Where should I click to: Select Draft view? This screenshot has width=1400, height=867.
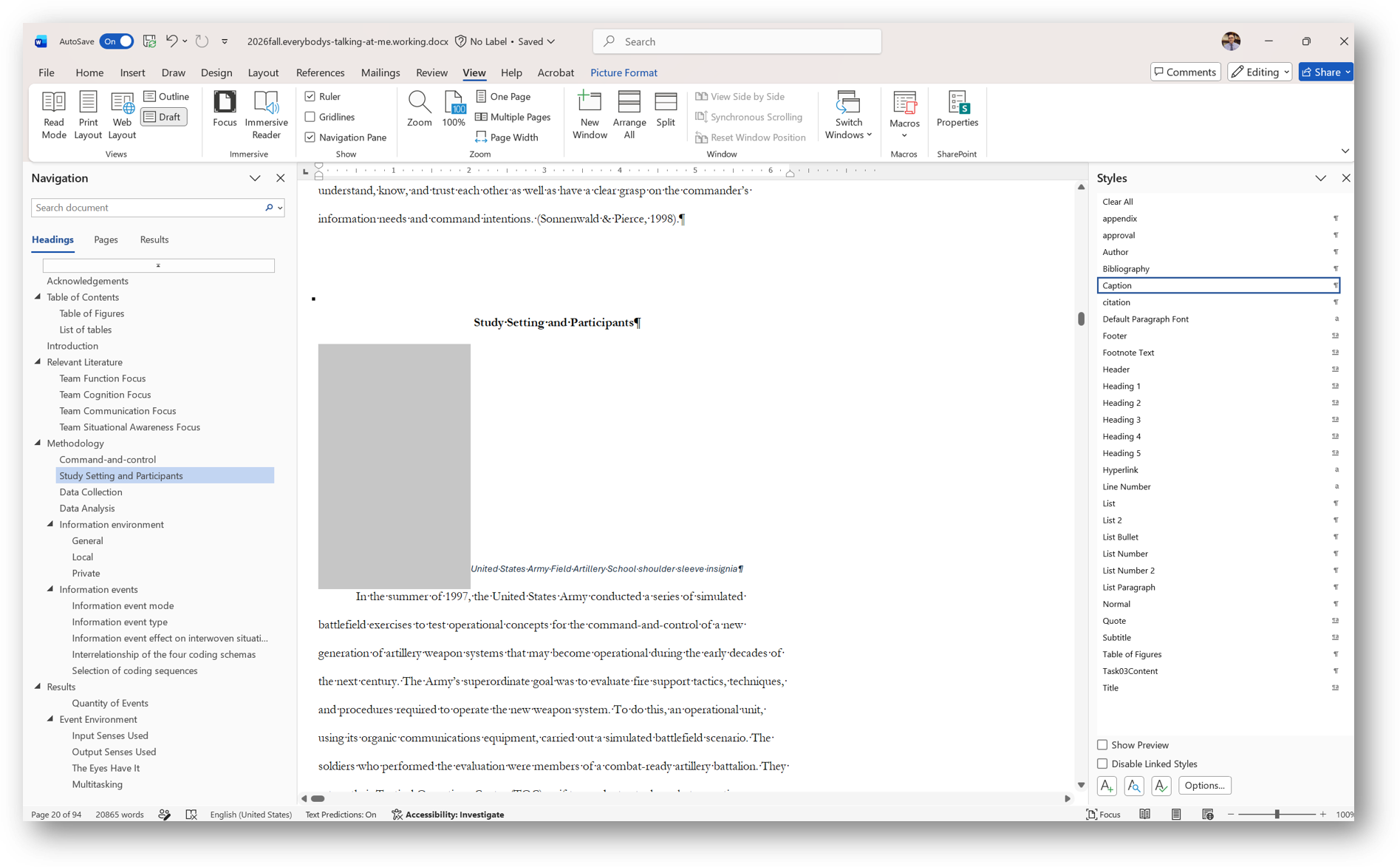pos(163,117)
